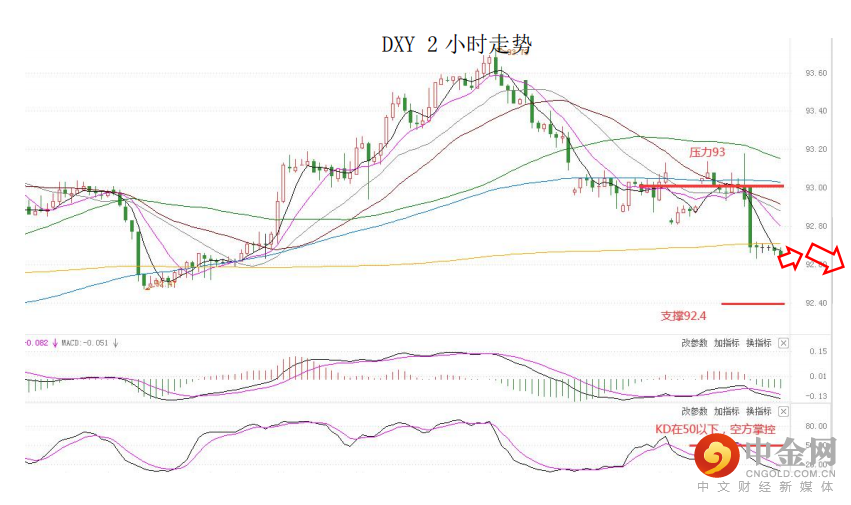Select 加指标 in the KD panel
Screen dimensions: 851x505
tap(726, 412)
